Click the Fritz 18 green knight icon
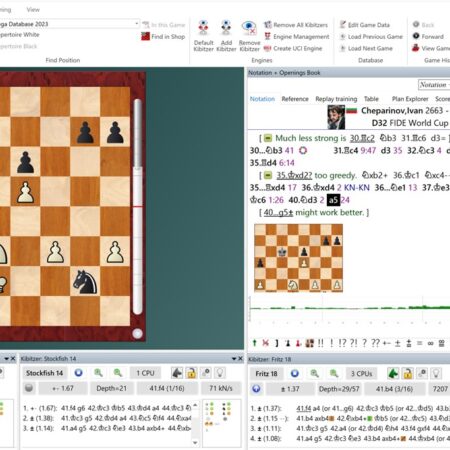 (x=393, y=373)
